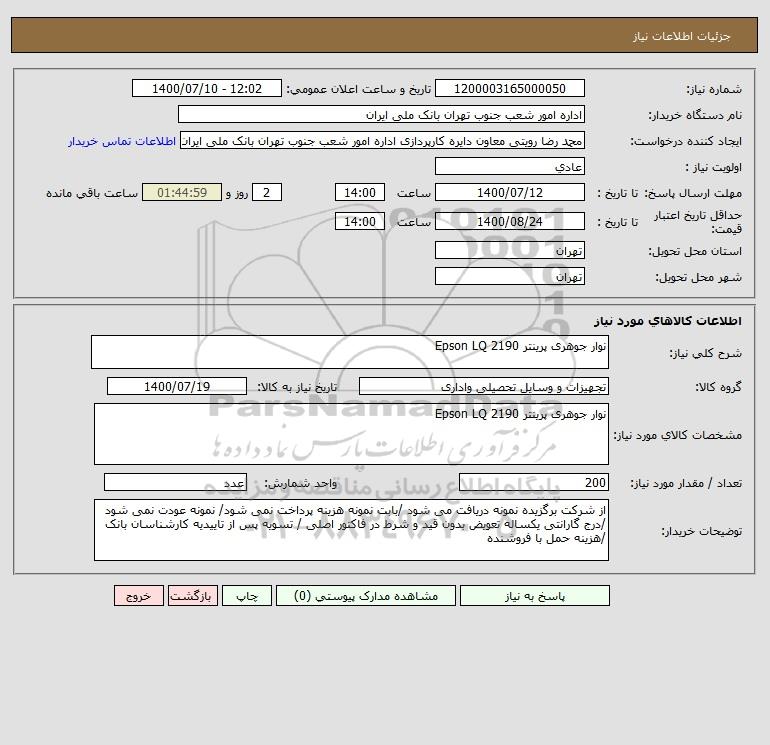Click the خروج exit button
This screenshot has height=745, width=770.
138,596
